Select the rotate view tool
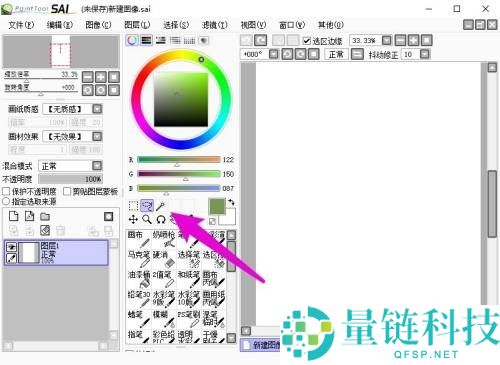 pos(161,219)
